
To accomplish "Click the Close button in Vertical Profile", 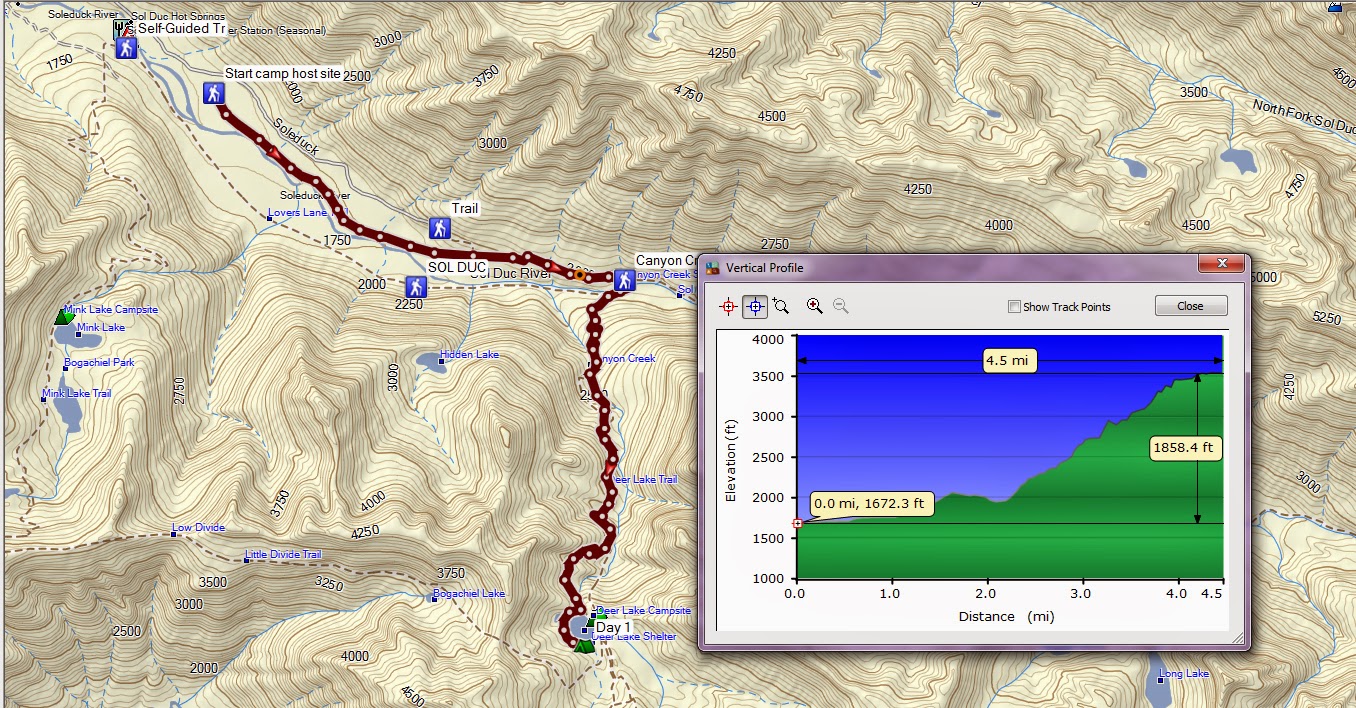I will [1190, 306].
